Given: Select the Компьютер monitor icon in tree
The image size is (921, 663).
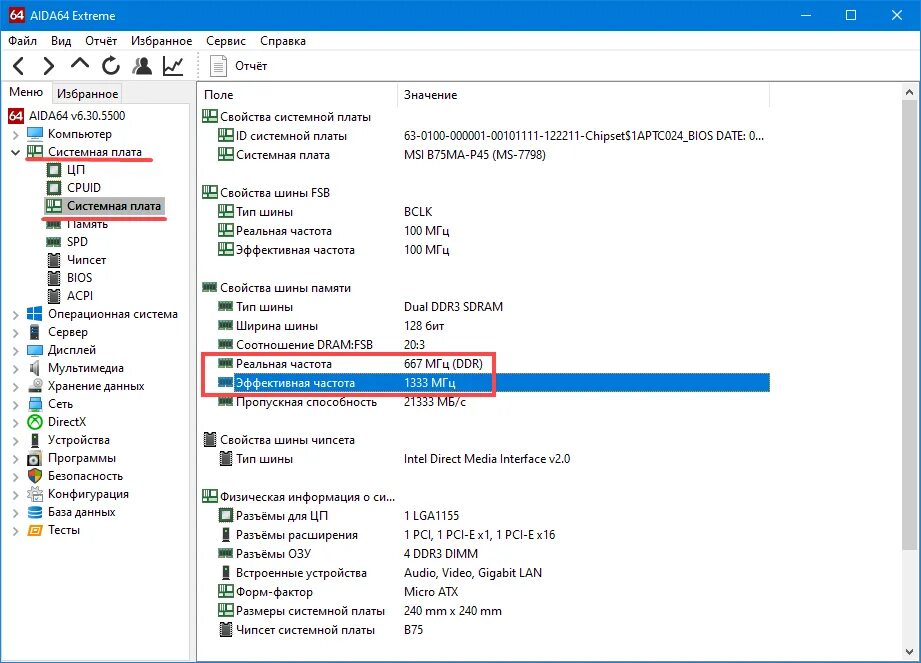Looking at the screenshot, I should (x=35, y=134).
